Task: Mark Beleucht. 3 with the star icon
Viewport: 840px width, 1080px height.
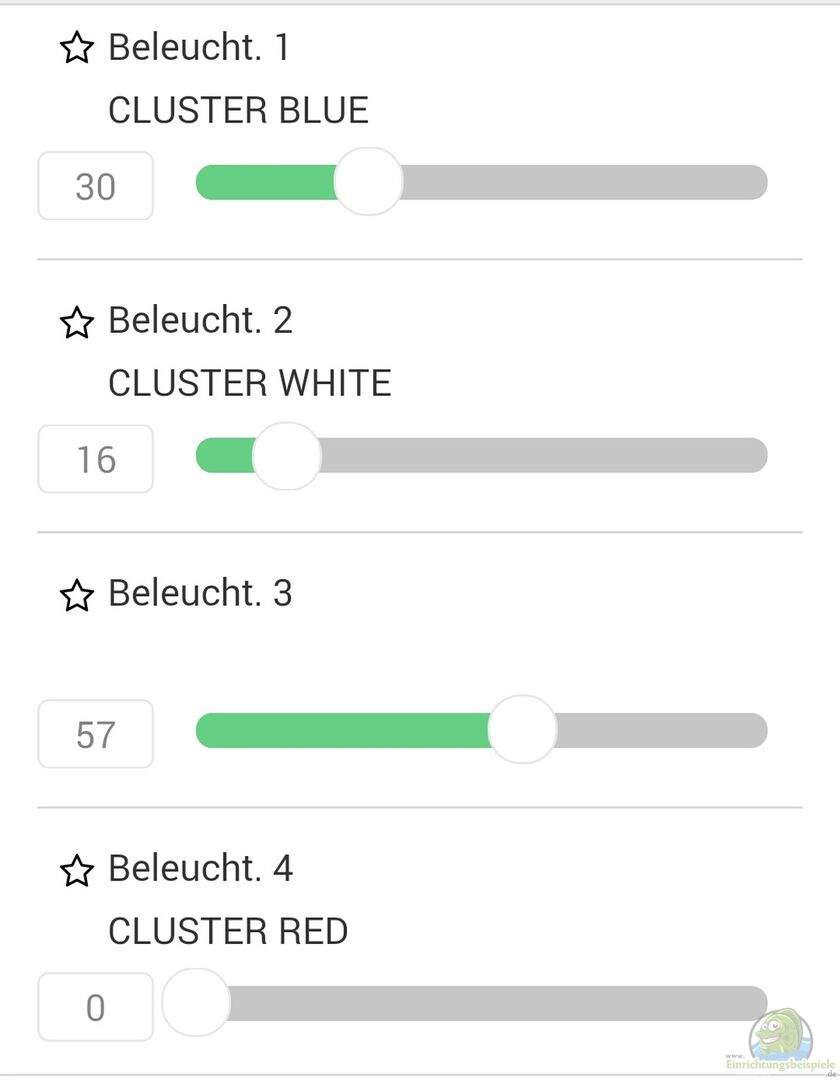Action: point(77,595)
